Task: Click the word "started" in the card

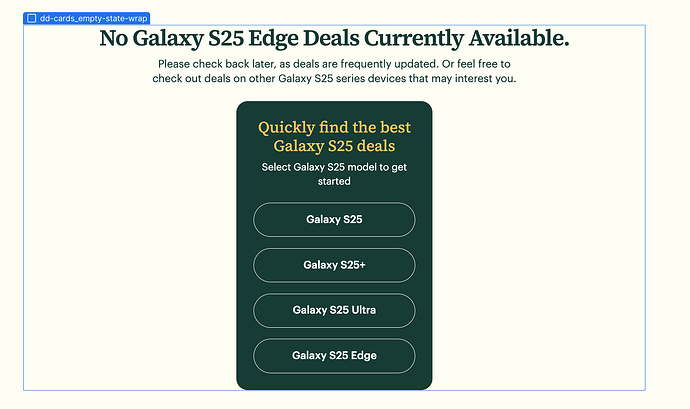Action: click(334, 181)
